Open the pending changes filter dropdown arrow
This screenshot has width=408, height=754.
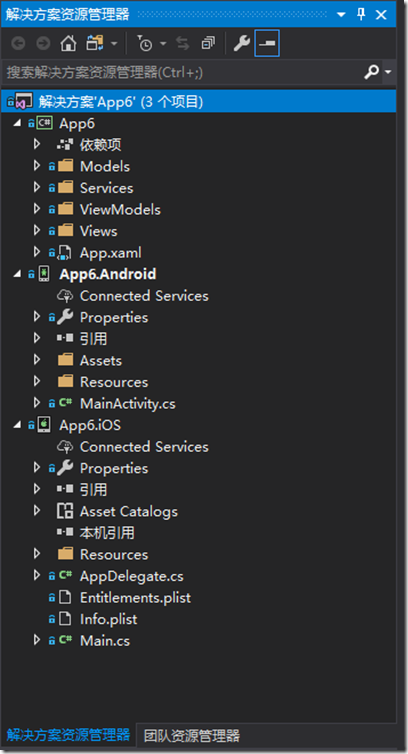click(x=163, y=44)
